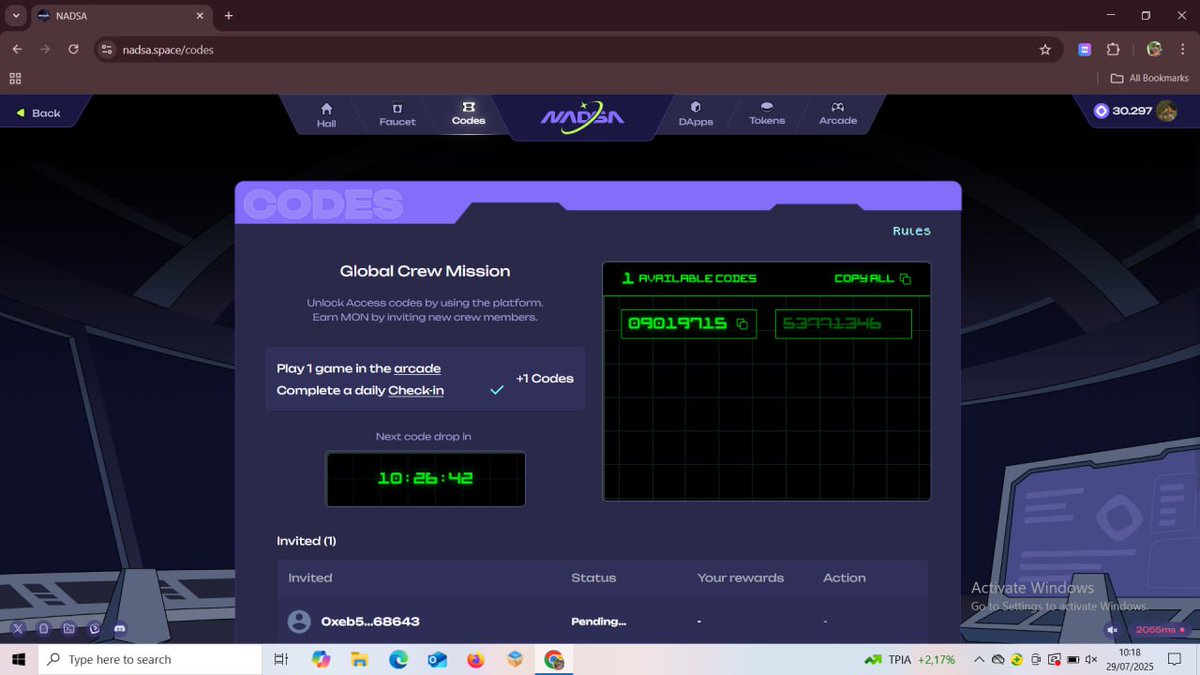The image size is (1200, 675).
Task: Open the Arcade section
Action: click(x=838, y=113)
